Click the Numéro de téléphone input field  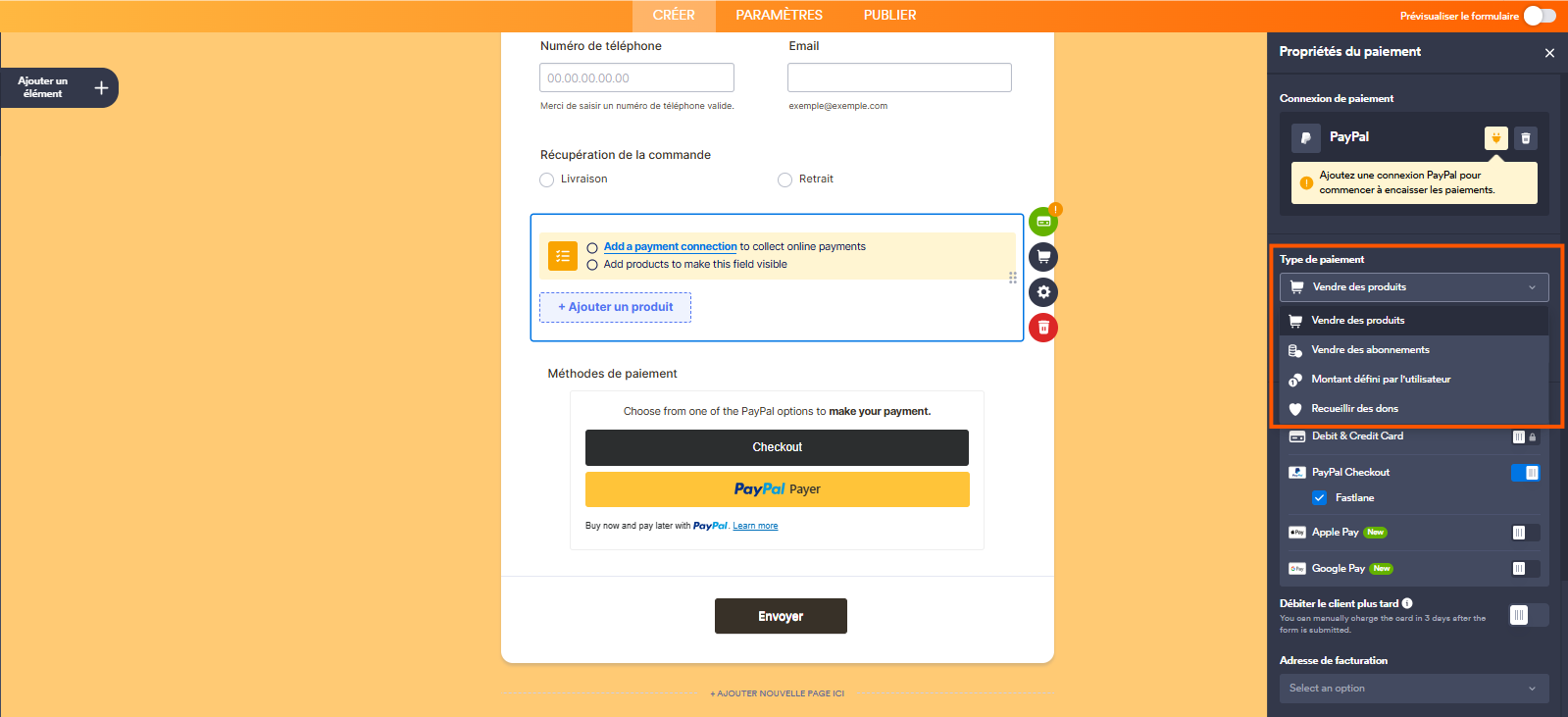[636, 77]
